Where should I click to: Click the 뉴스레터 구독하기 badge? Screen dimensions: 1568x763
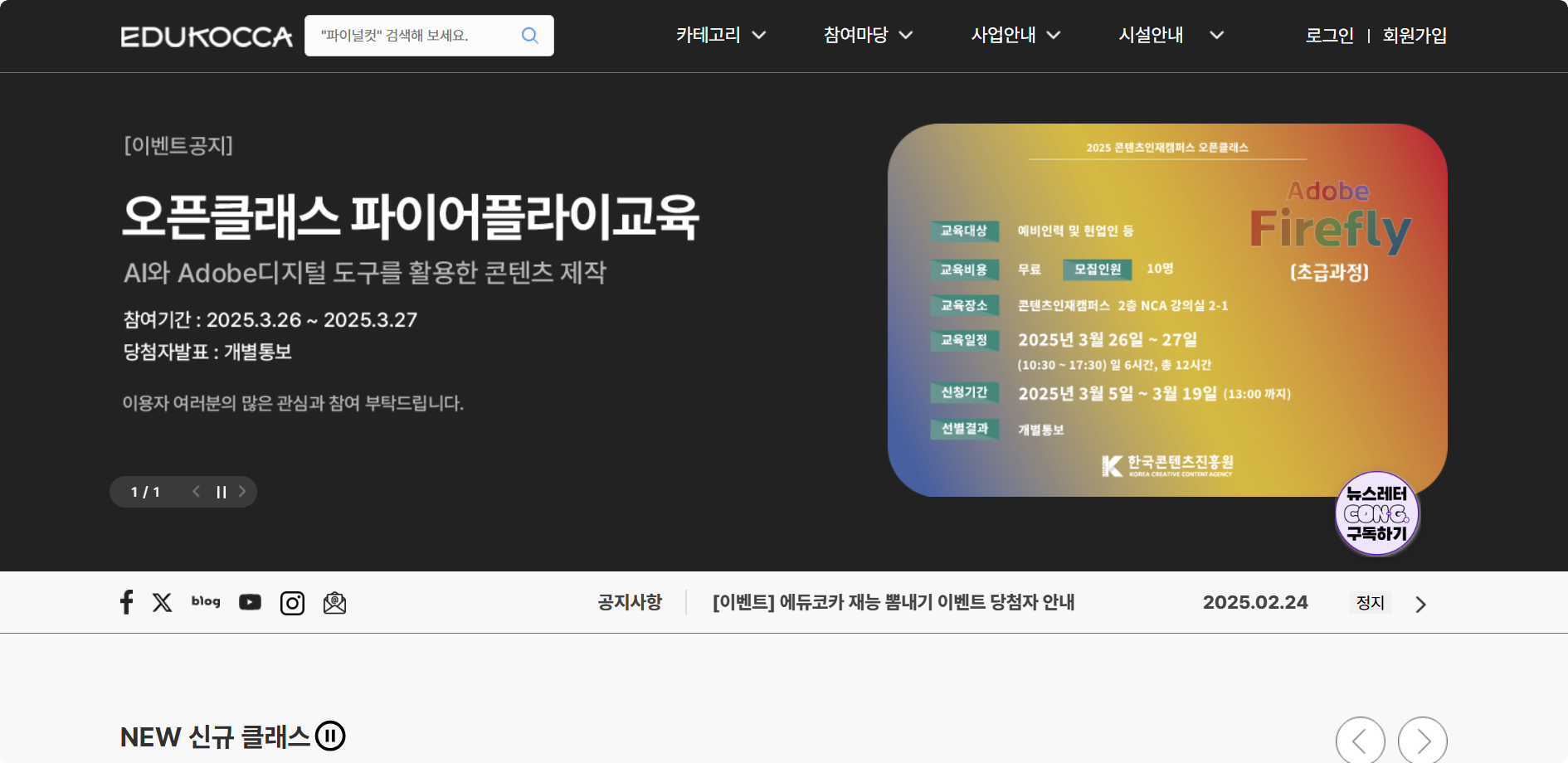coord(1377,513)
